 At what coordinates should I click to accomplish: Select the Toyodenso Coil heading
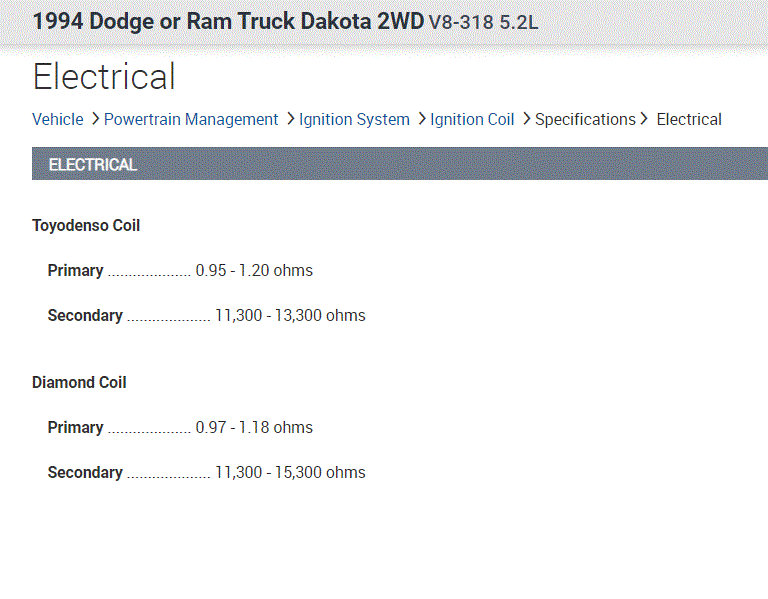pyautogui.click(x=86, y=226)
